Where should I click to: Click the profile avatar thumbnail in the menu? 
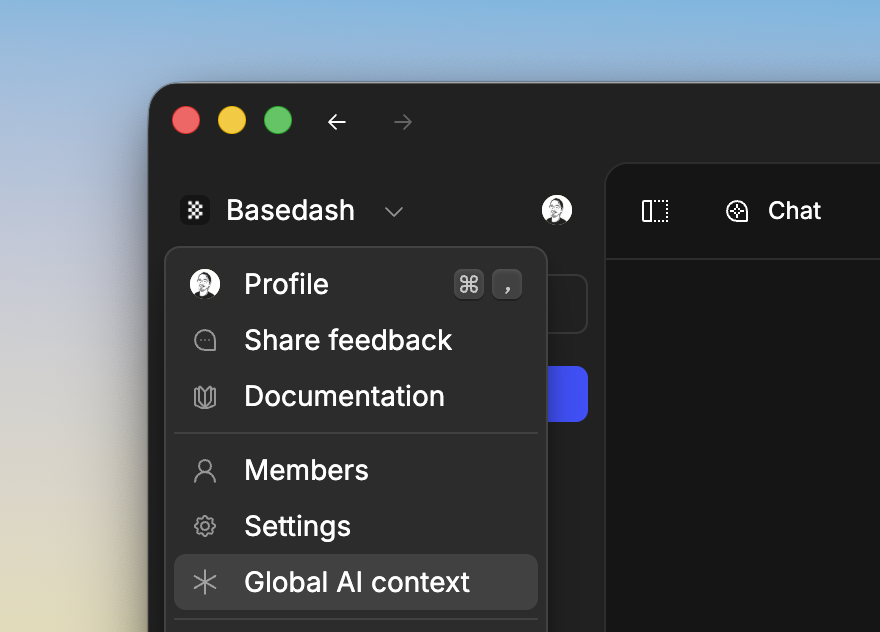point(205,283)
